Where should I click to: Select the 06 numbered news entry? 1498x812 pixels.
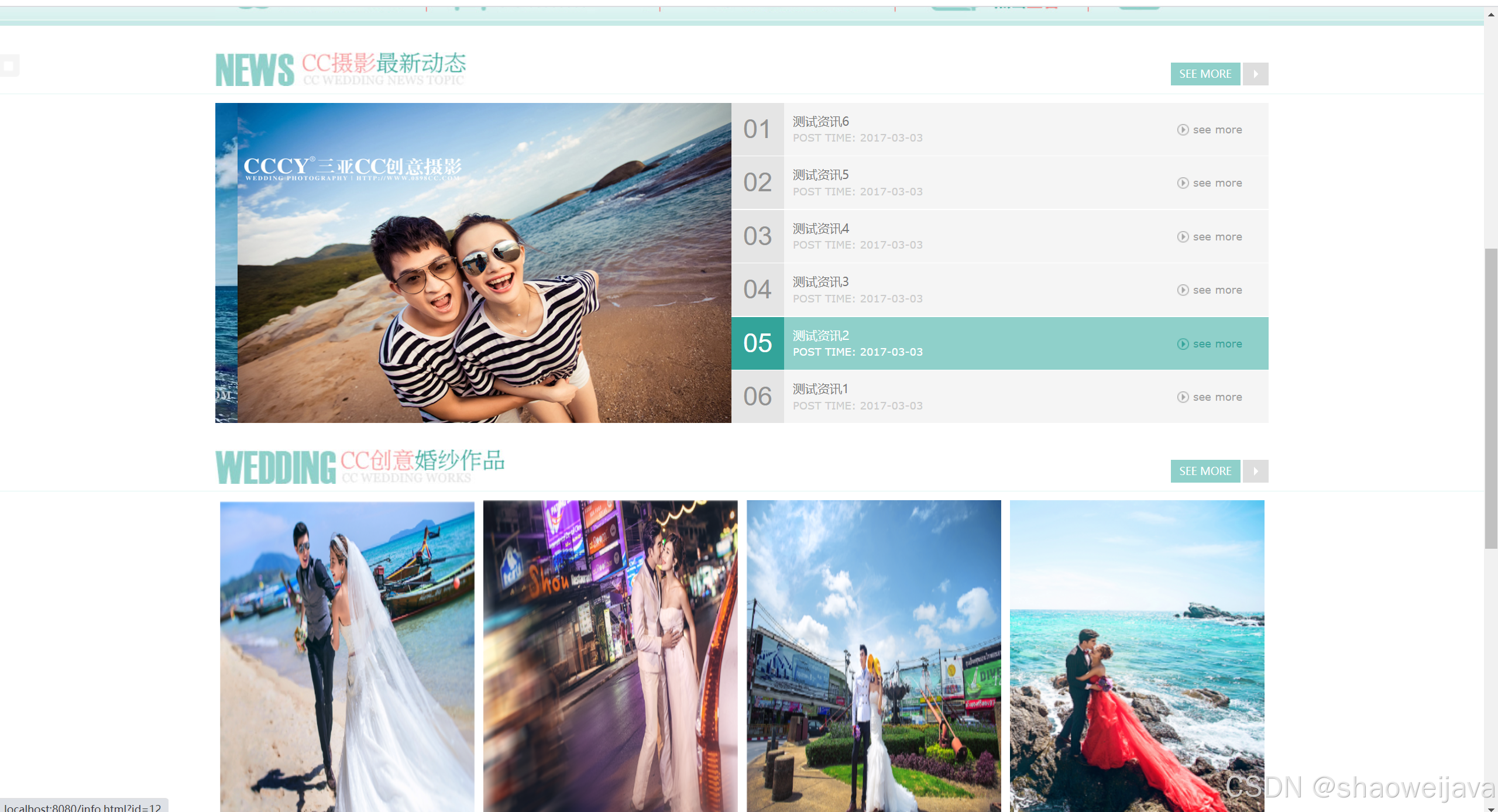coord(757,397)
